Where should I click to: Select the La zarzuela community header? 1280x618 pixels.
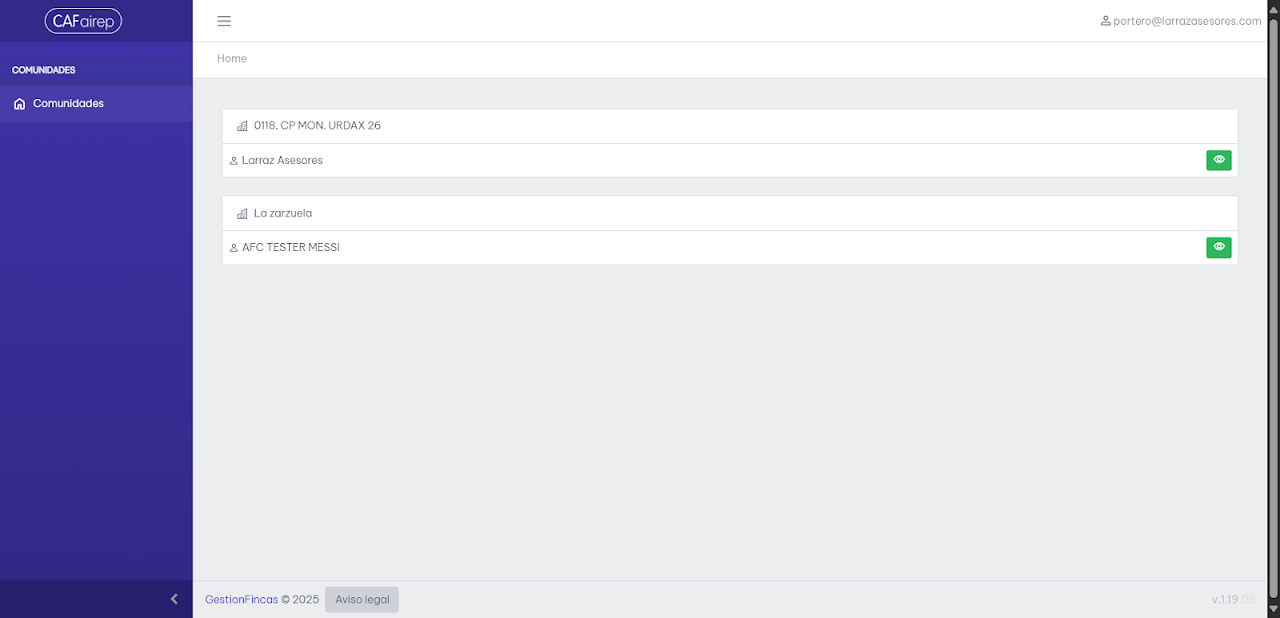(730, 214)
